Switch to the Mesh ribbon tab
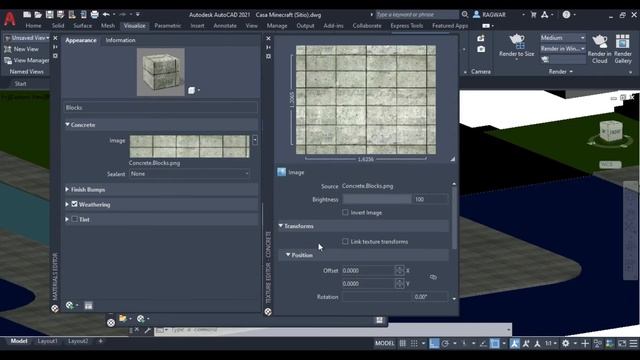The width and height of the screenshot is (640, 360). click(108, 26)
